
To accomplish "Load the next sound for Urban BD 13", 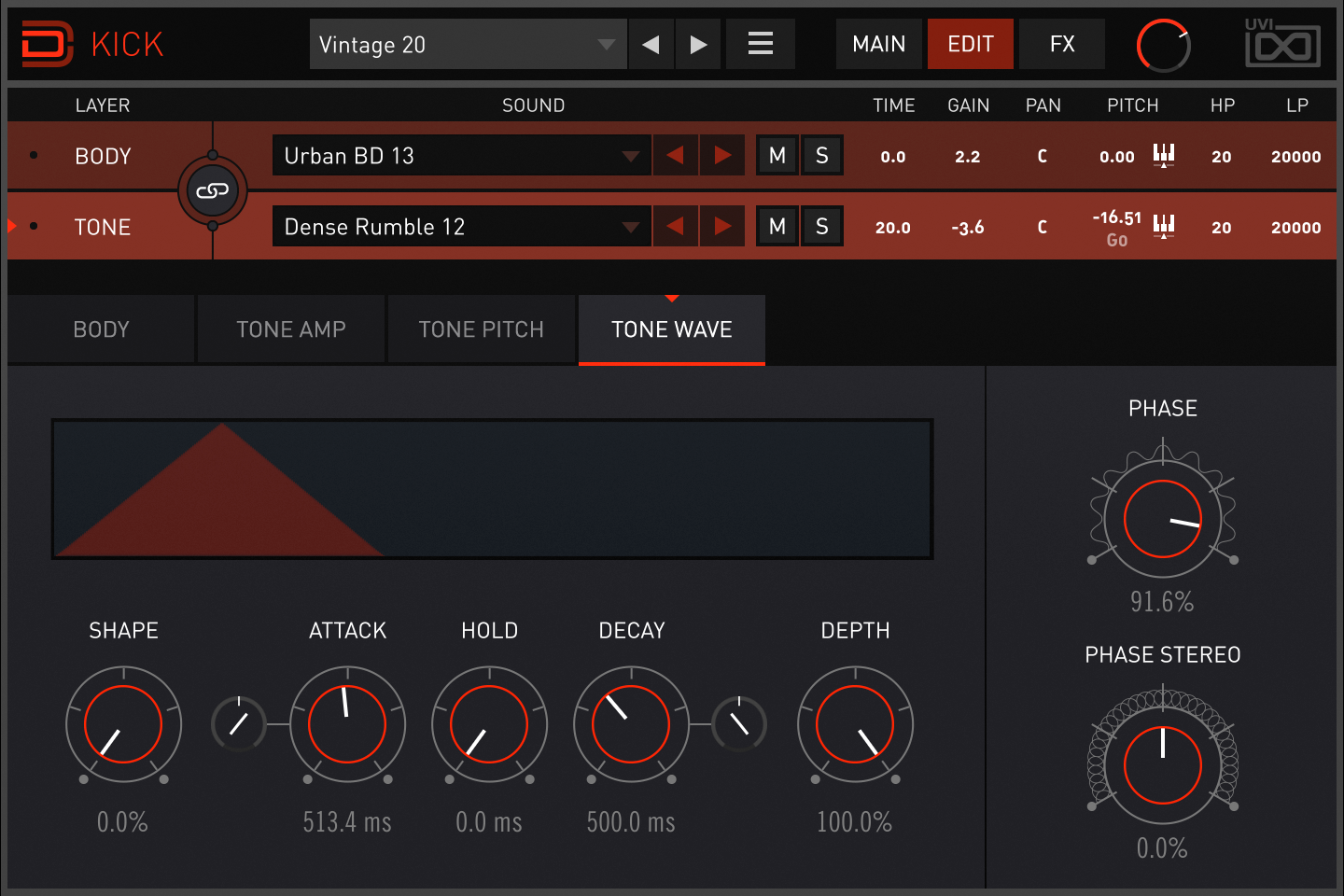I will [x=721, y=155].
